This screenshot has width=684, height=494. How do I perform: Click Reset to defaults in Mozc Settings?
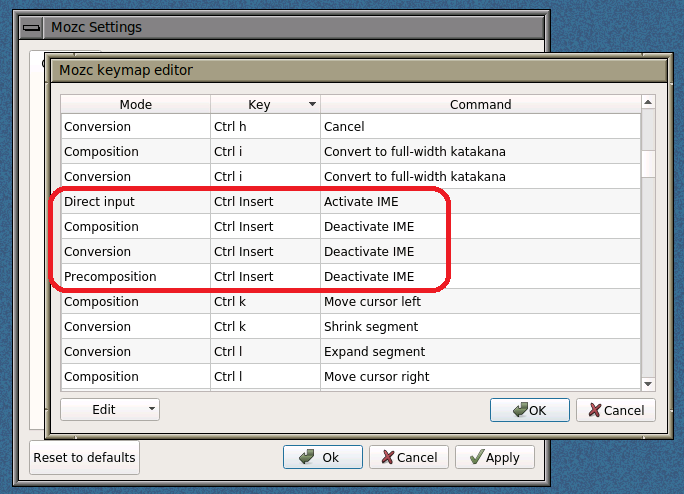coord(84,457)
